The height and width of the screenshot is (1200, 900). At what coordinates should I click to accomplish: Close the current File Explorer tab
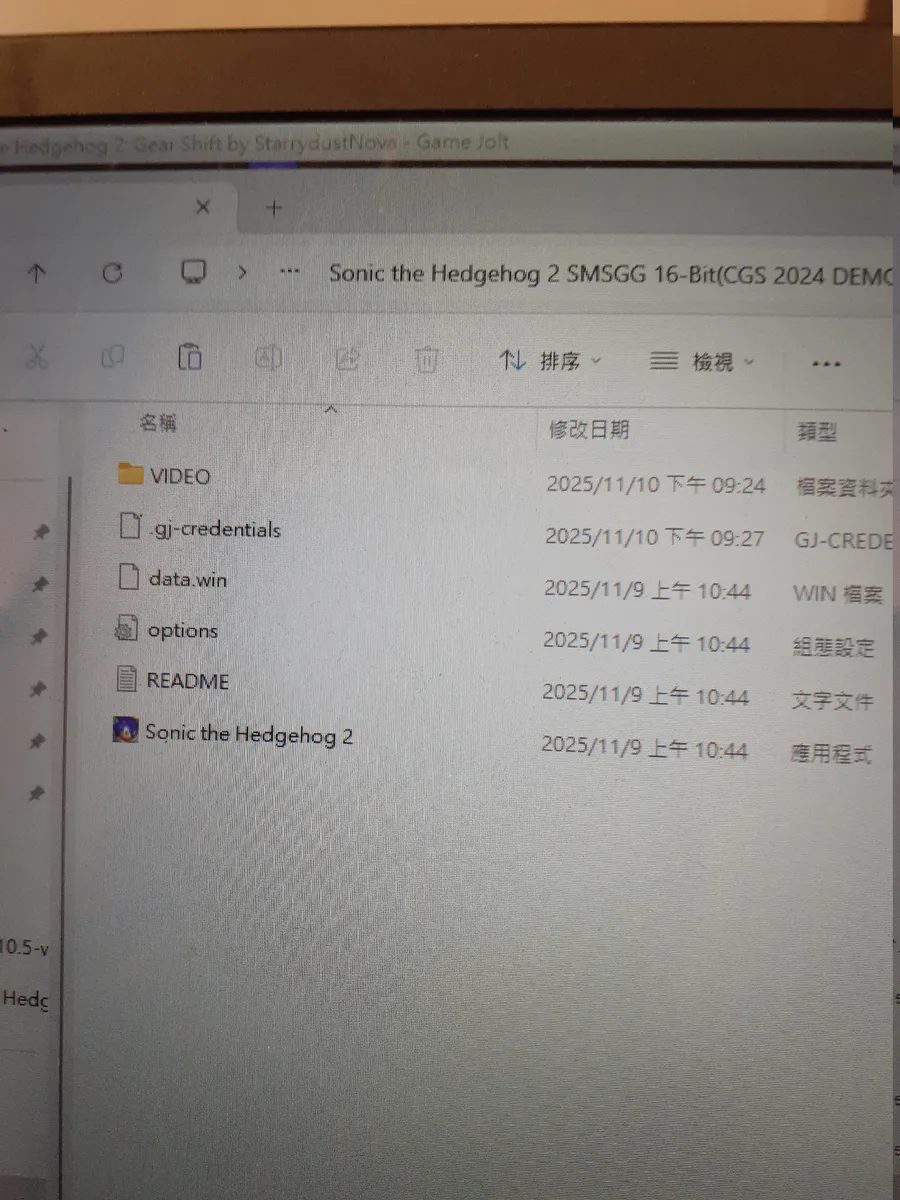(x=203, y=207)
